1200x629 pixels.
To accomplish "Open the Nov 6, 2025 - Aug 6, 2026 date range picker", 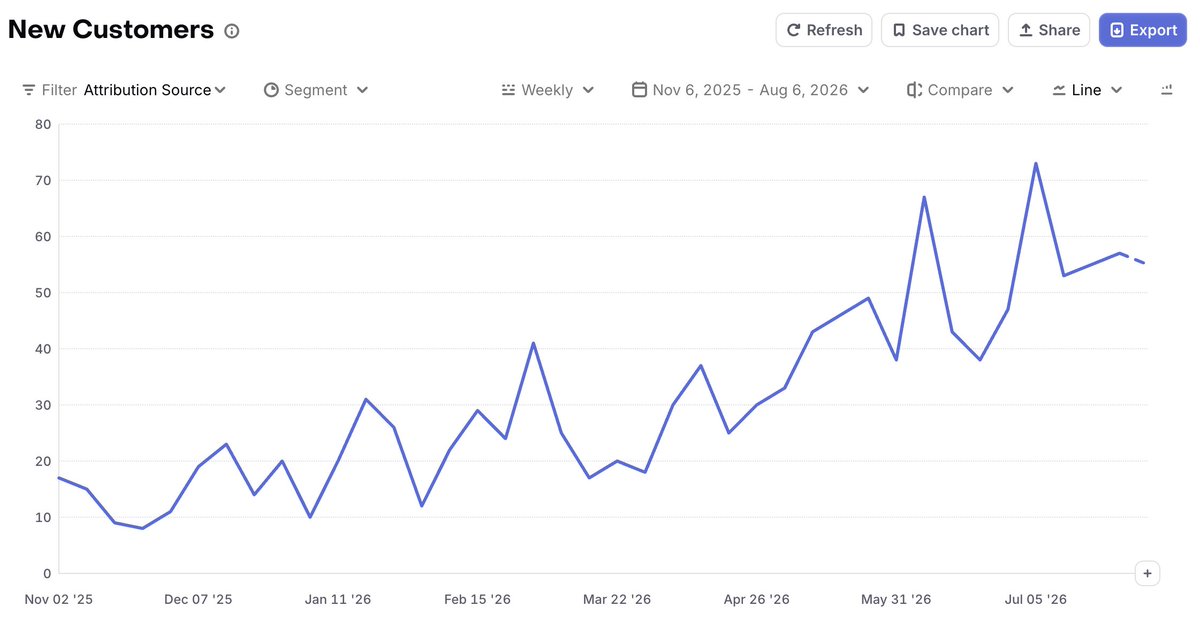I will tap(751, 90).
